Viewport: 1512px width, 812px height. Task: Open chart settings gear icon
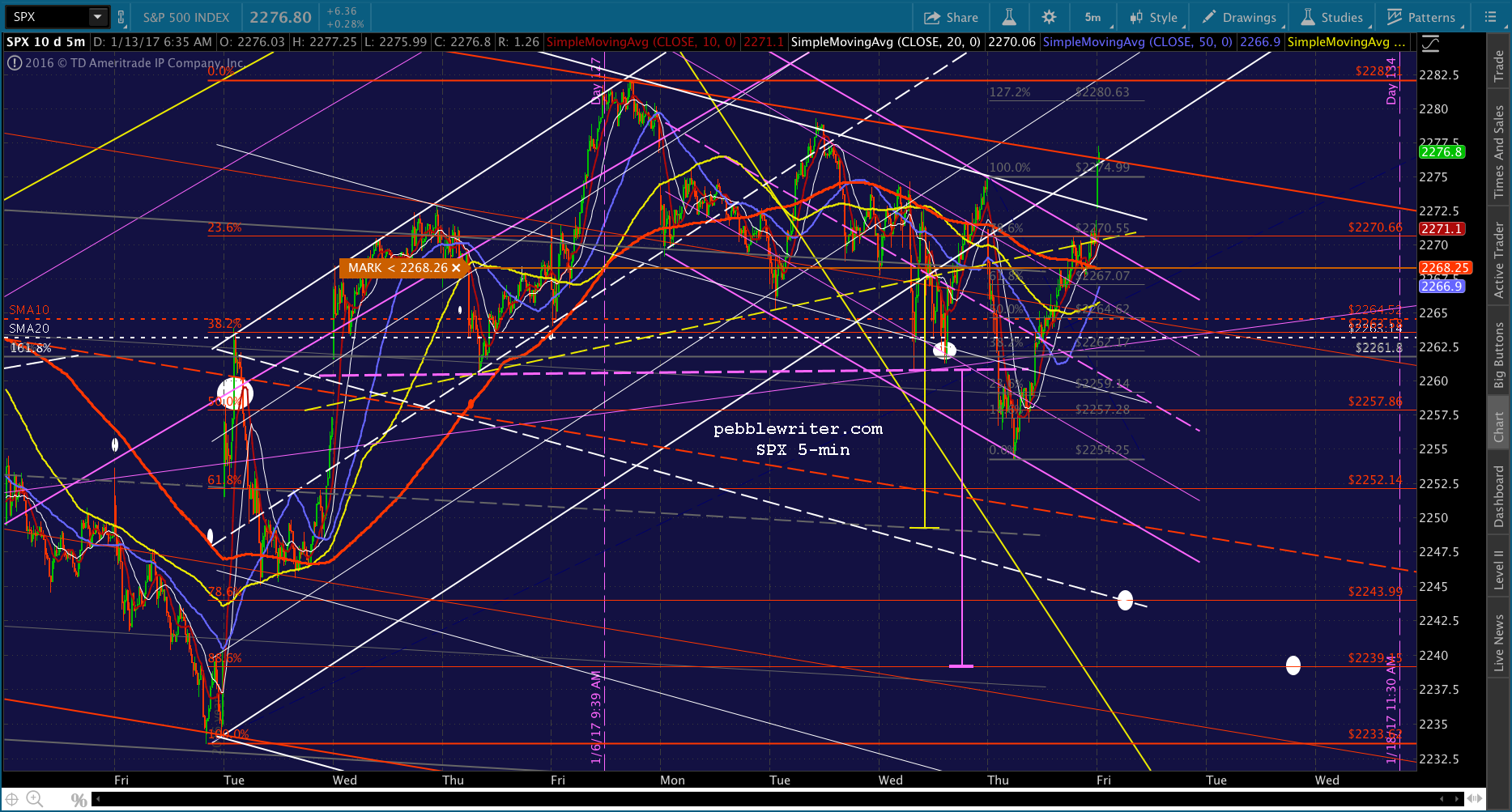pos(1049,17)
